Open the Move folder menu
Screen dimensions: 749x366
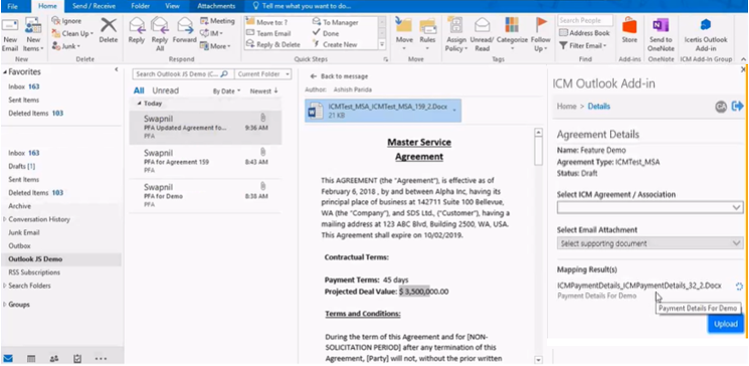click(404, 34)
